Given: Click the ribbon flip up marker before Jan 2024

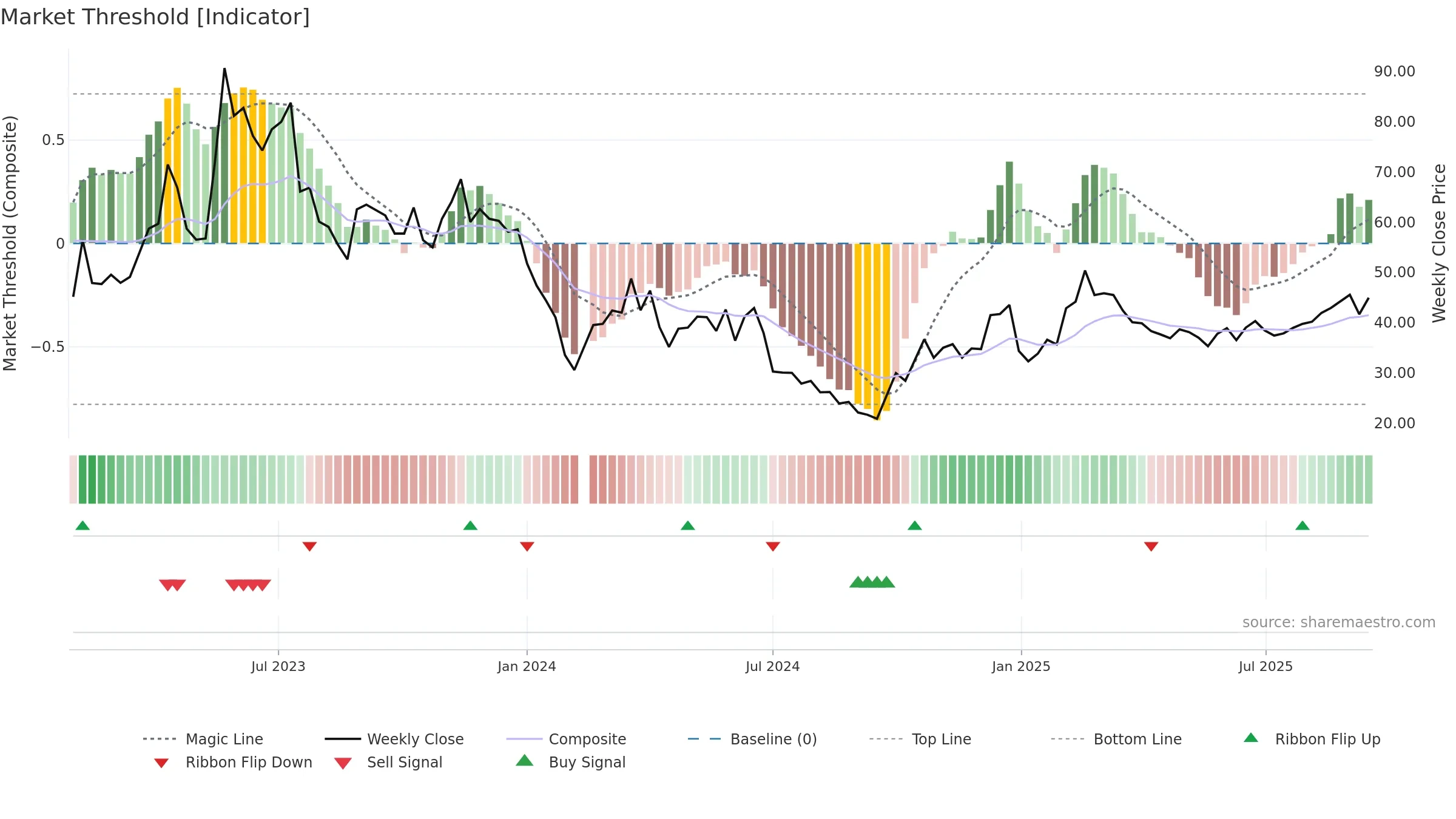Looking at the screenshot, I should (470, 525).
